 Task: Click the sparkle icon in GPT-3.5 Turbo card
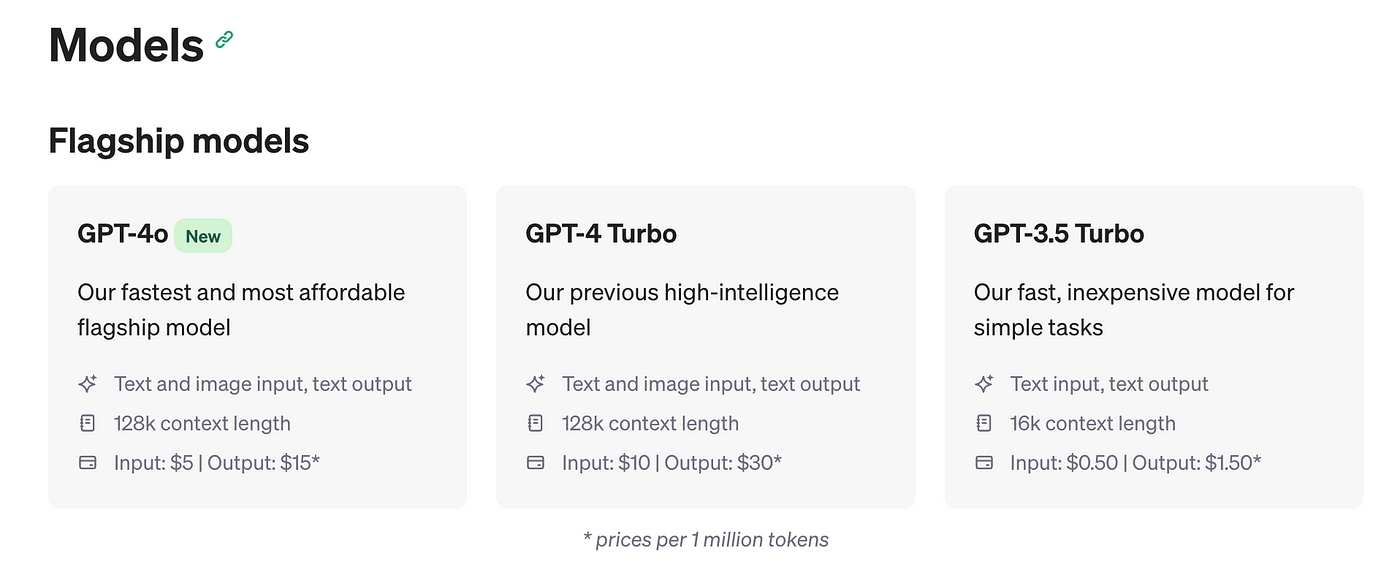(x=984, y=384)
